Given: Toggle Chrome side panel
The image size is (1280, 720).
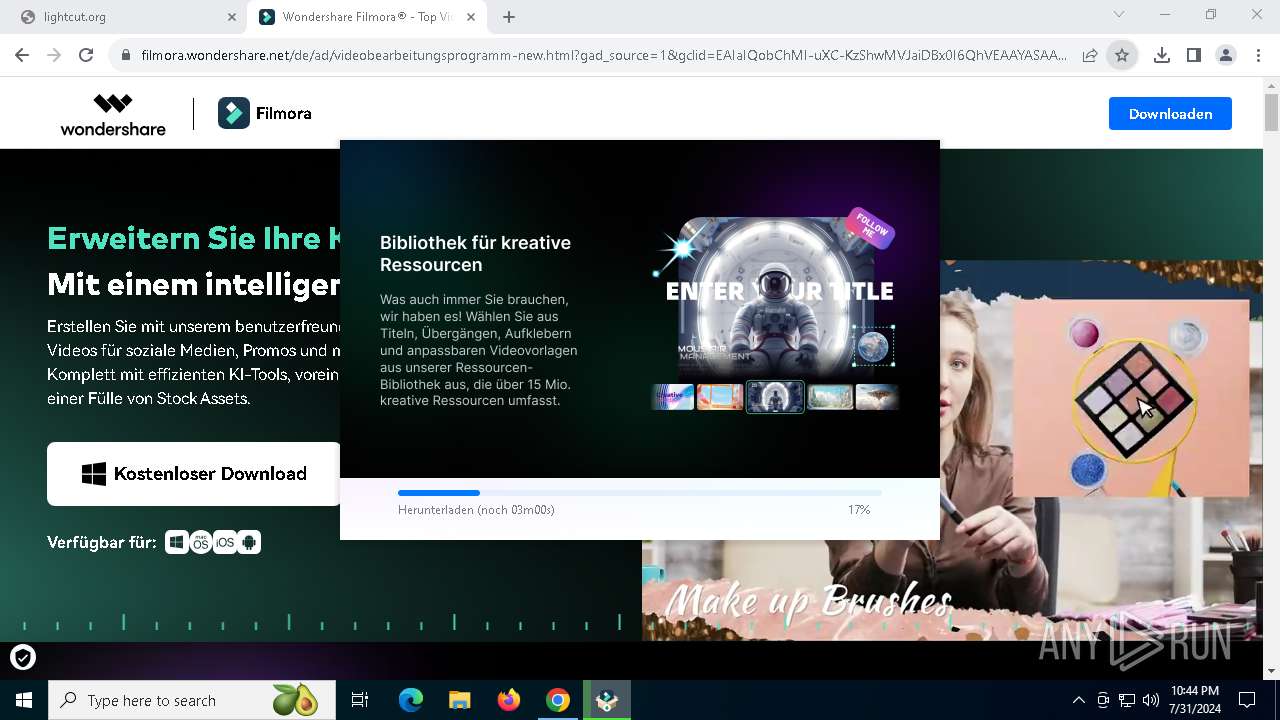Looking at the screenshot, I should coord(1193,56).
